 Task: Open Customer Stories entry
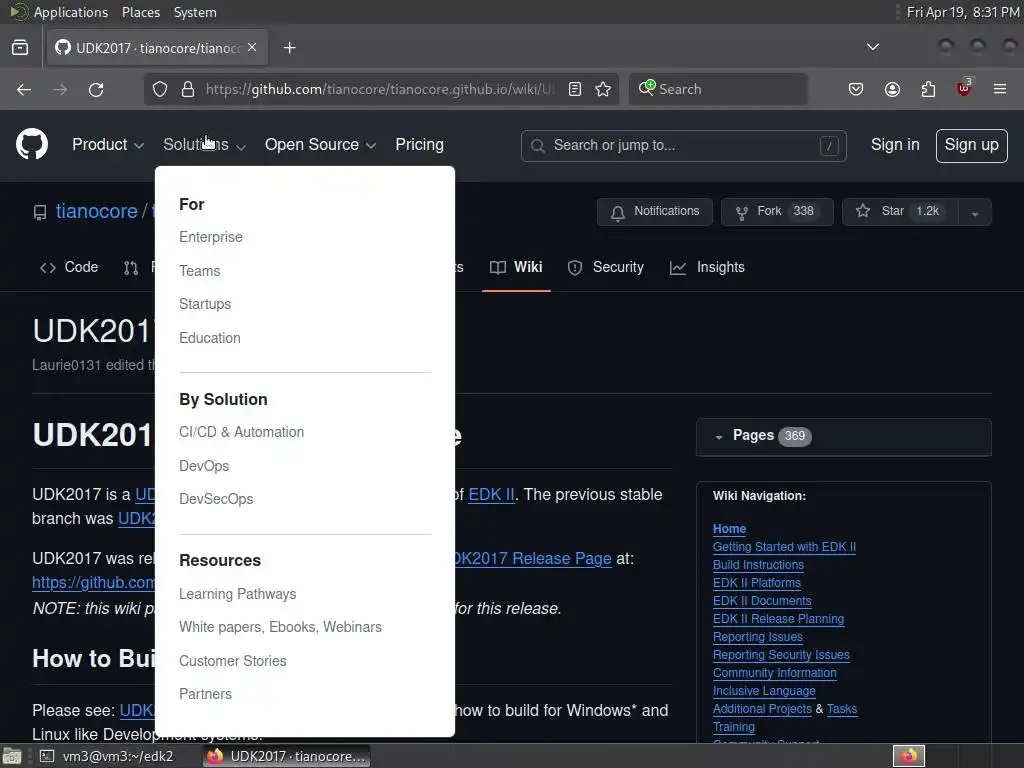click(x=232, y=661)
